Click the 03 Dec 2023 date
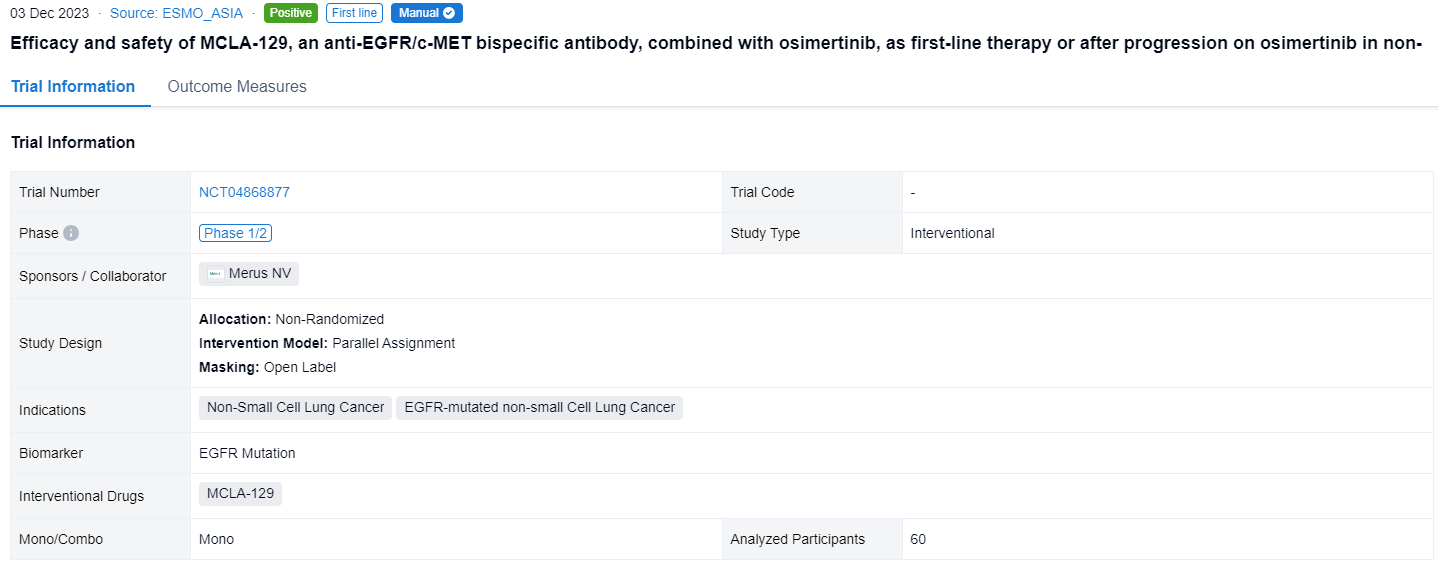The image size is (1438, 564). tap(49, 13)
